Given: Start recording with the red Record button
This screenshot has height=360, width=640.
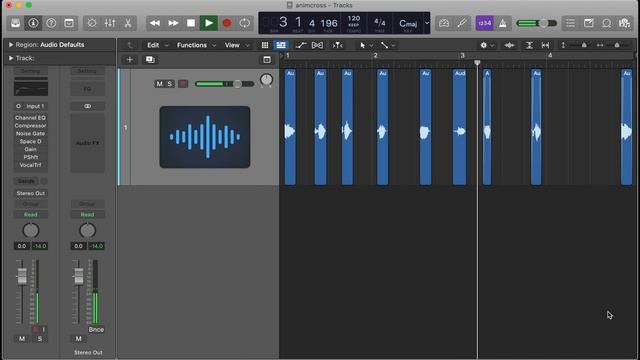Looking at the screenshot, I should click(227, 23).
